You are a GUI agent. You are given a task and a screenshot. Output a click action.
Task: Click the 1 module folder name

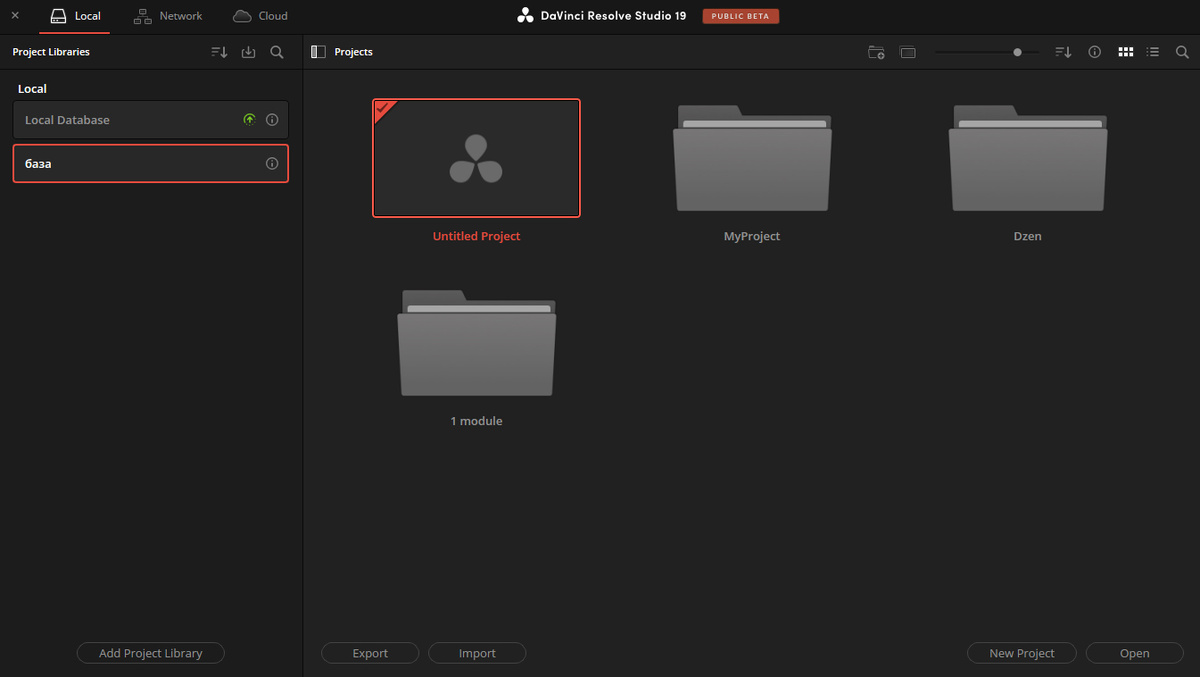476,421
